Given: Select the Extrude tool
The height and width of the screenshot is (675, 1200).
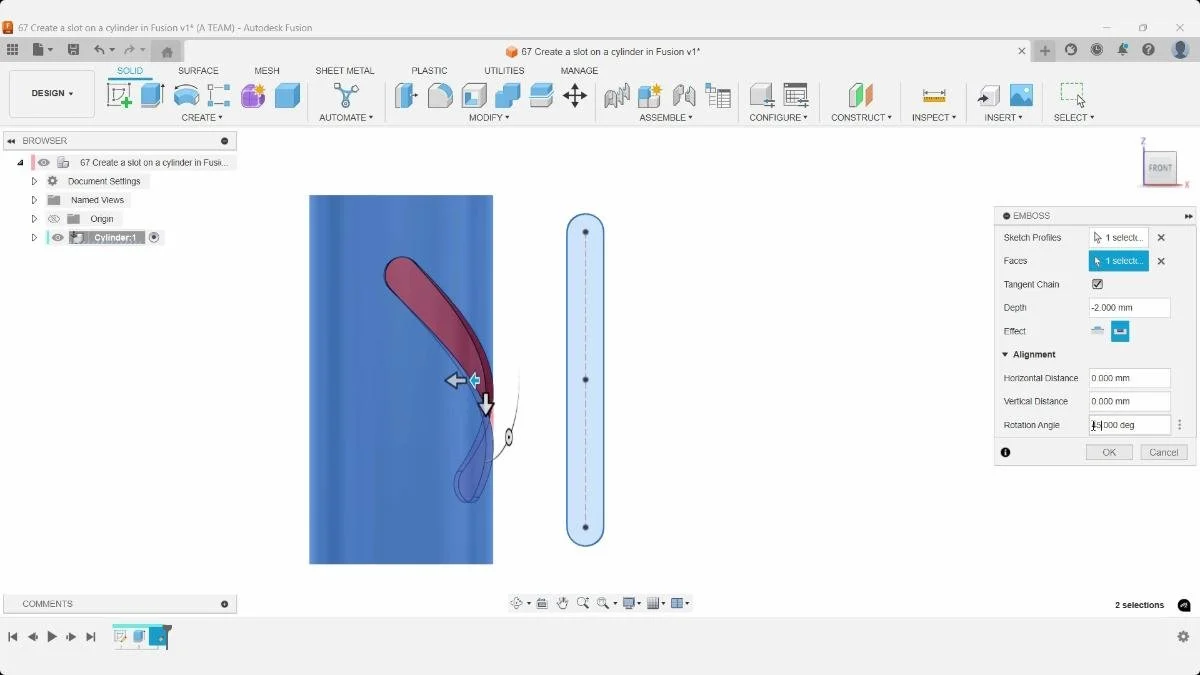Looking at the screenshot, I should click(152, 95).
